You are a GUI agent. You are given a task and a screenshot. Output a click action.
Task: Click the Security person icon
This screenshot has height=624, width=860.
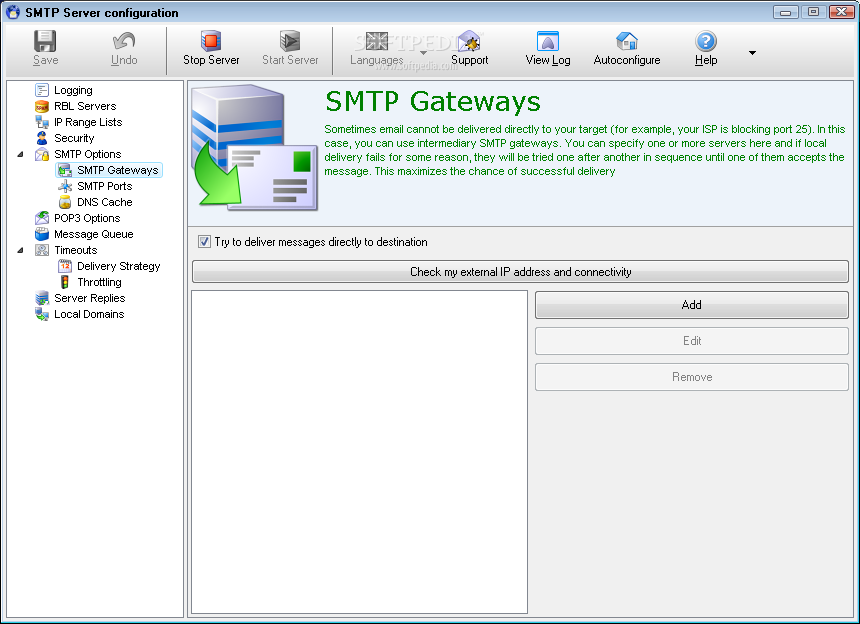coord(42,138)
